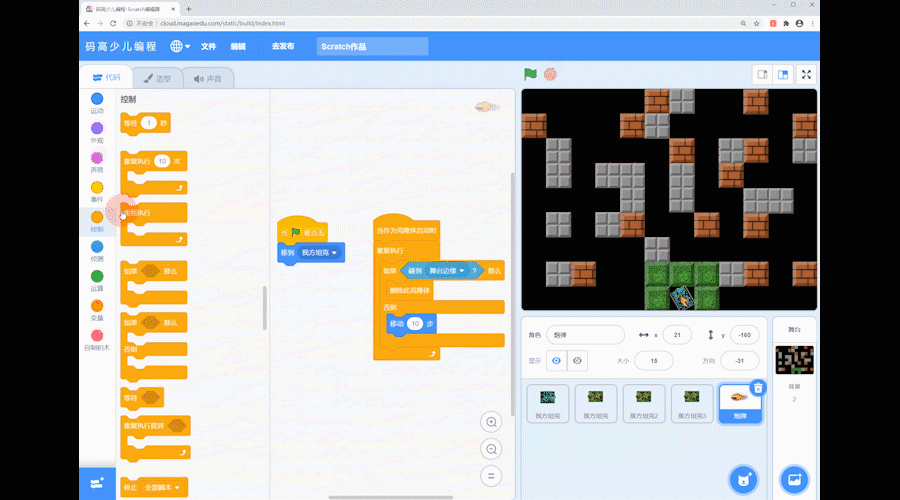Image resolution: width=900 pixels, height=500 pixels.
Task: Select the 控制 control block category
Action: 97,222
